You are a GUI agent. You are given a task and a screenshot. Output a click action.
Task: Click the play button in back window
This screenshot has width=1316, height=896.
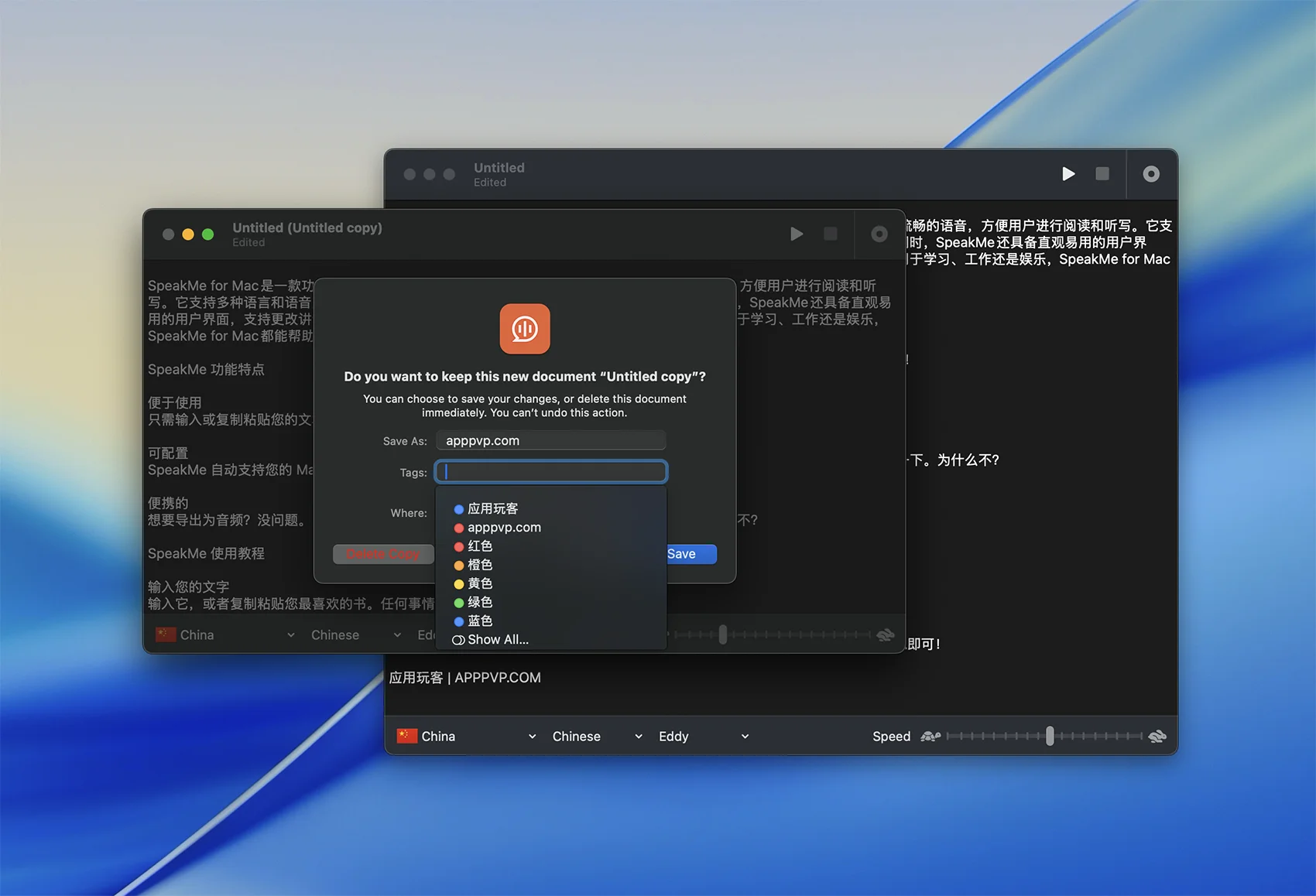pyautogui.click(x=1068, y=174)
